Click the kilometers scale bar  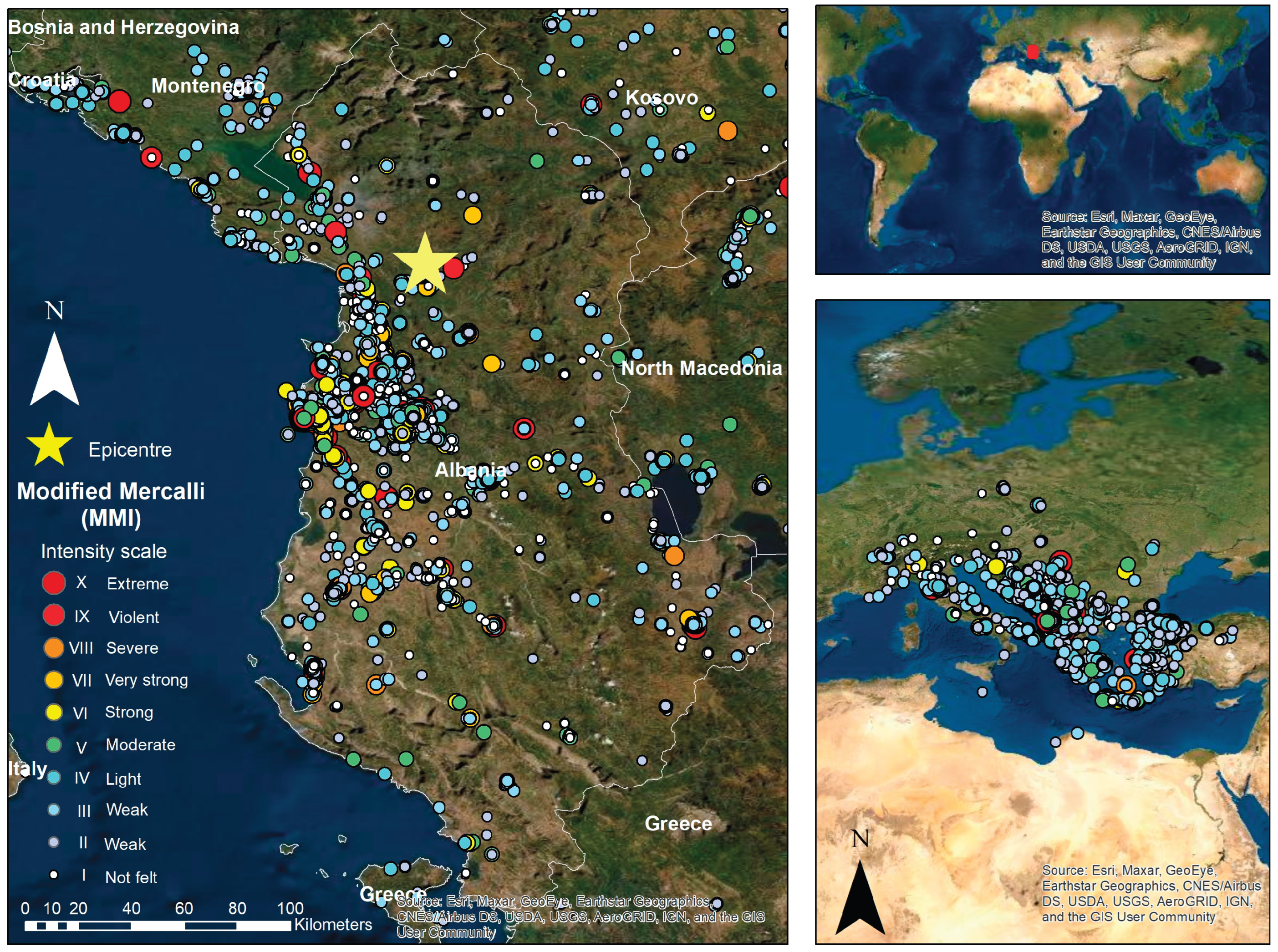pos(157,926)
